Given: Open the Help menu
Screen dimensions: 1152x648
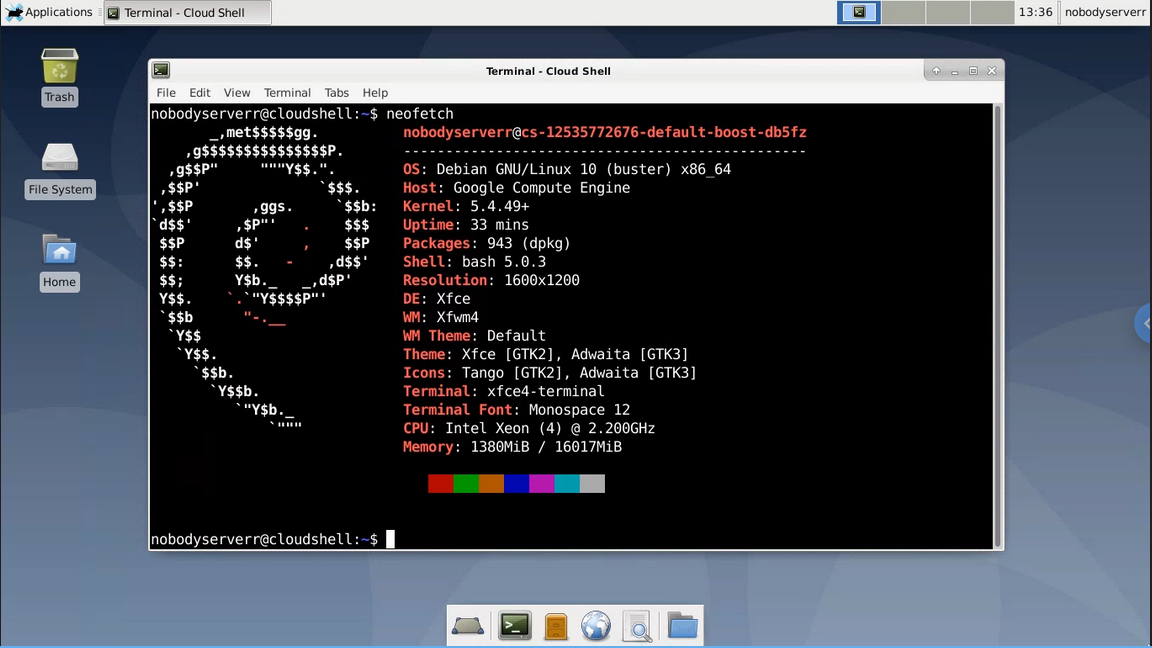Looking at the screenshot, I should point(375,92).
